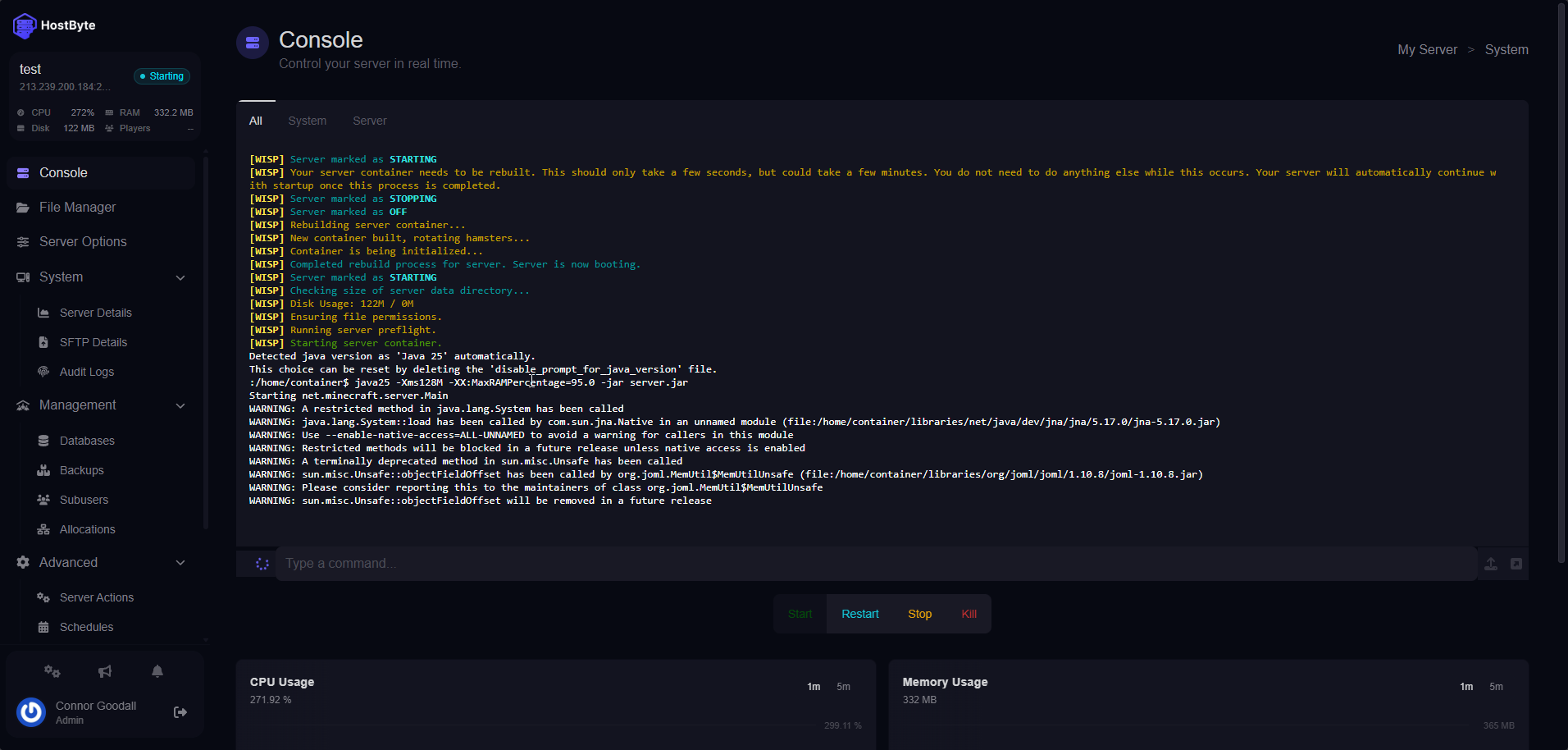The width and height of the screenshot is (1568, 750).
Task: Switch to the All console tab
Action: point(256,121)
